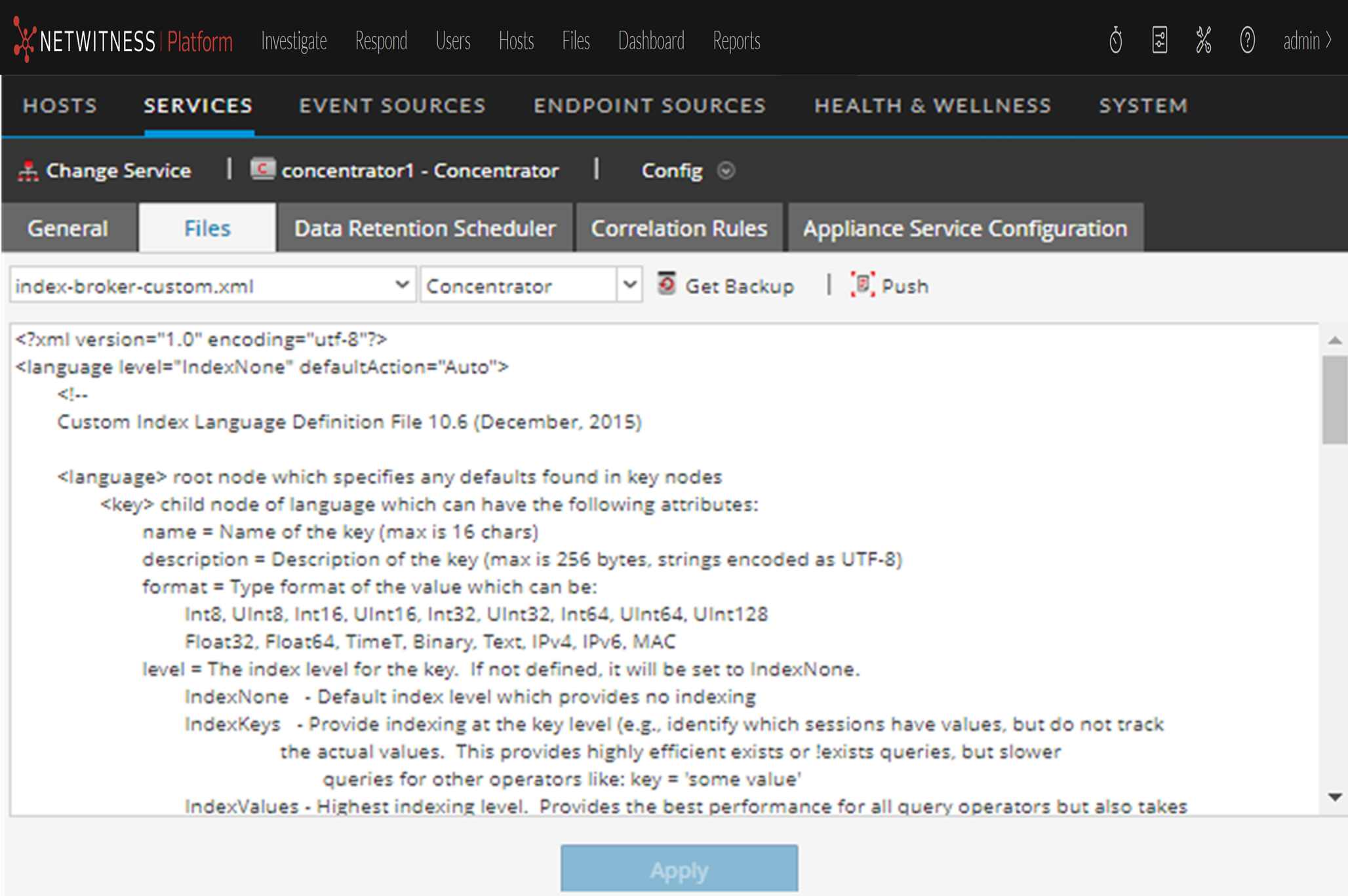1348x896 pixels.
Task: Open the Correlation Rules tab
Action: point(679,228)
